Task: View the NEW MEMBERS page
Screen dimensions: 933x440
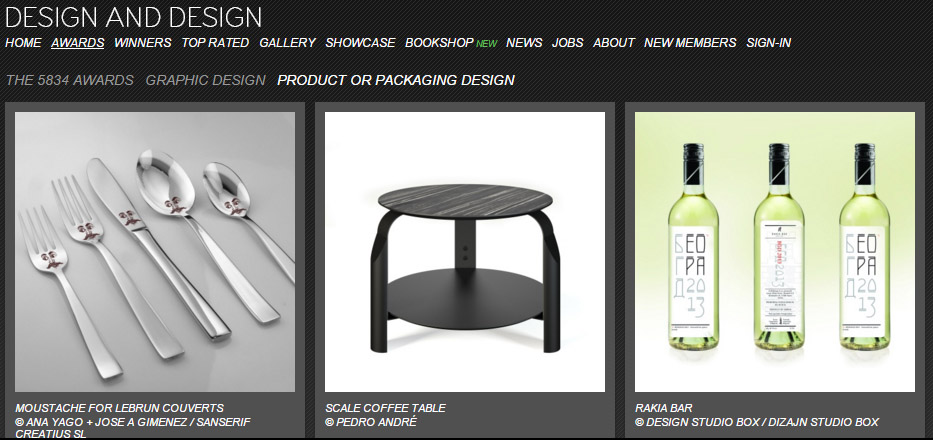Action: point(690,43)
